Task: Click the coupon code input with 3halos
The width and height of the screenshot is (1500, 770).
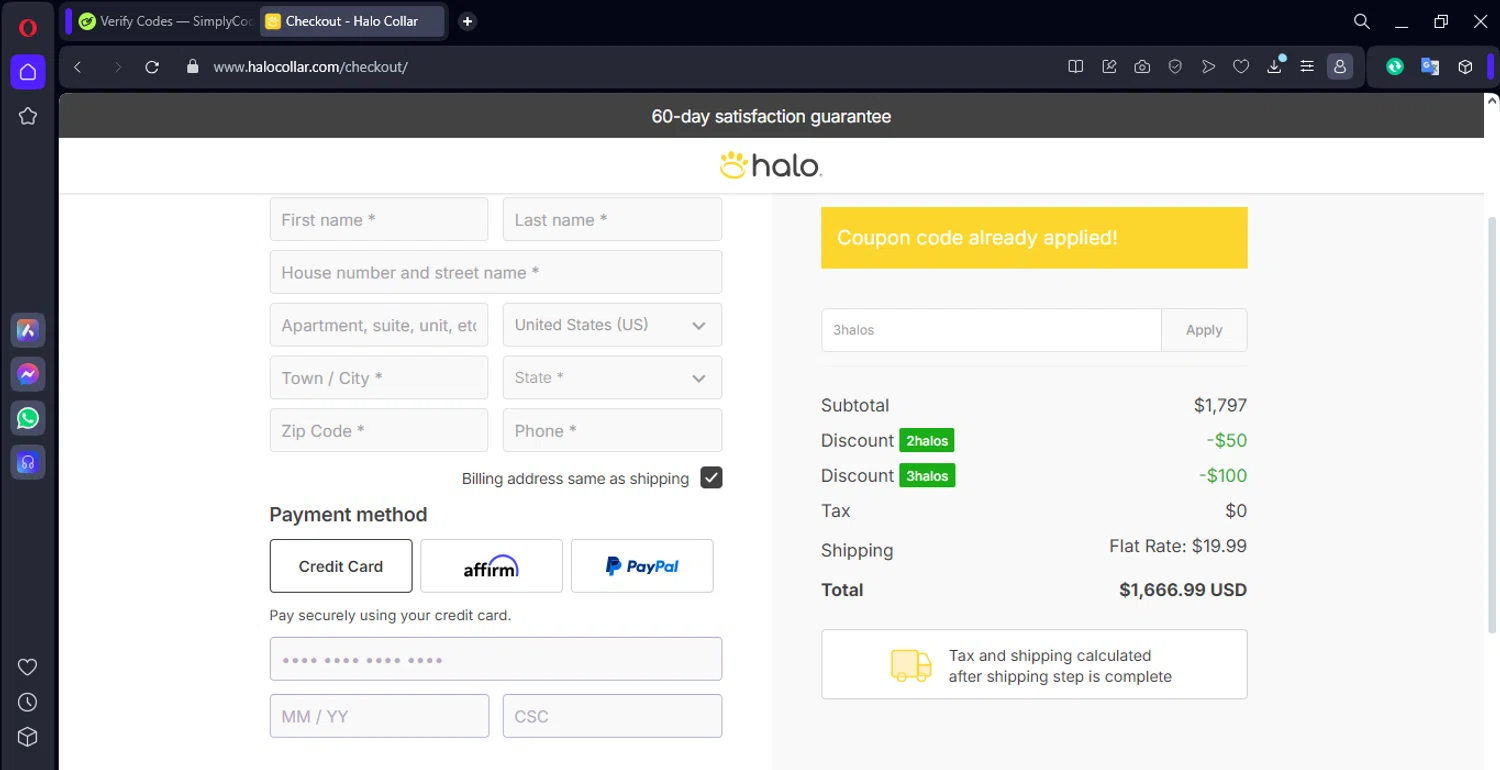Action: (x=991, y=330)
